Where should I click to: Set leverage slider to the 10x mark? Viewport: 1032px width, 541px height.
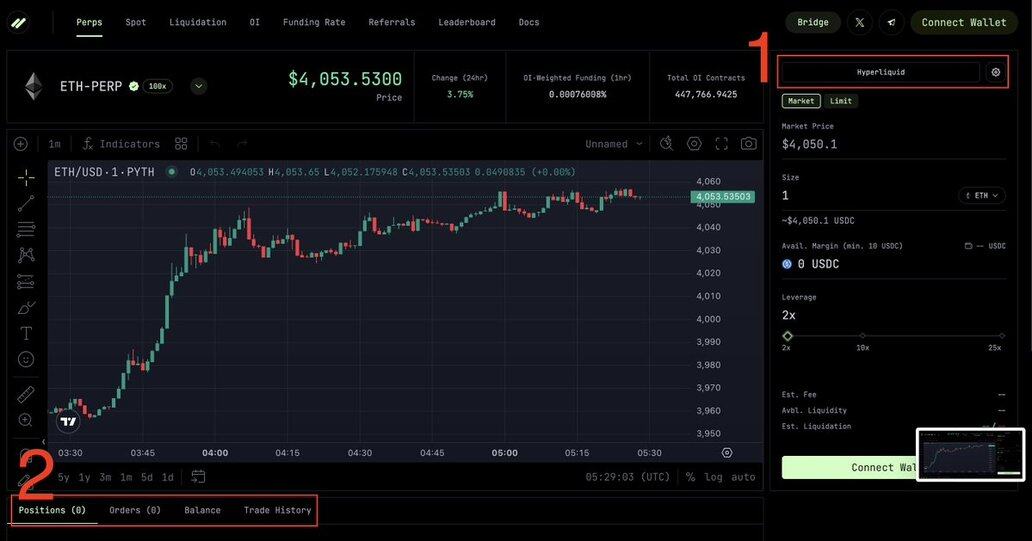click(x=862, y=336)
